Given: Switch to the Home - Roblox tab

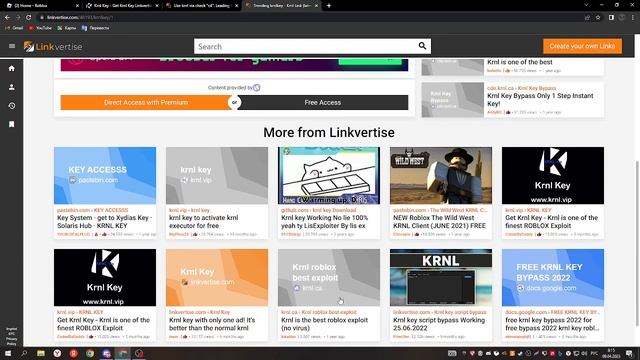Looking at the screenshot, I should click(x=41, y=6).
